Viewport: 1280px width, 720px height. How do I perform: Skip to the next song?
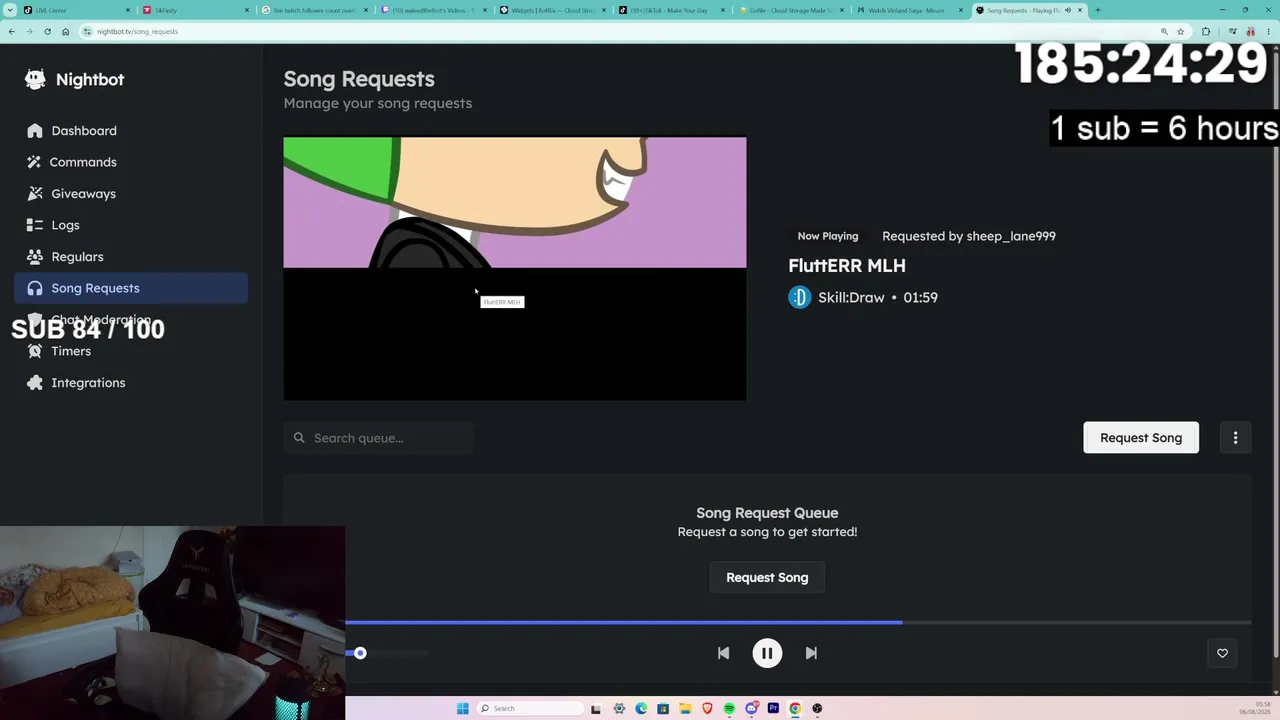tap(811, 653)
